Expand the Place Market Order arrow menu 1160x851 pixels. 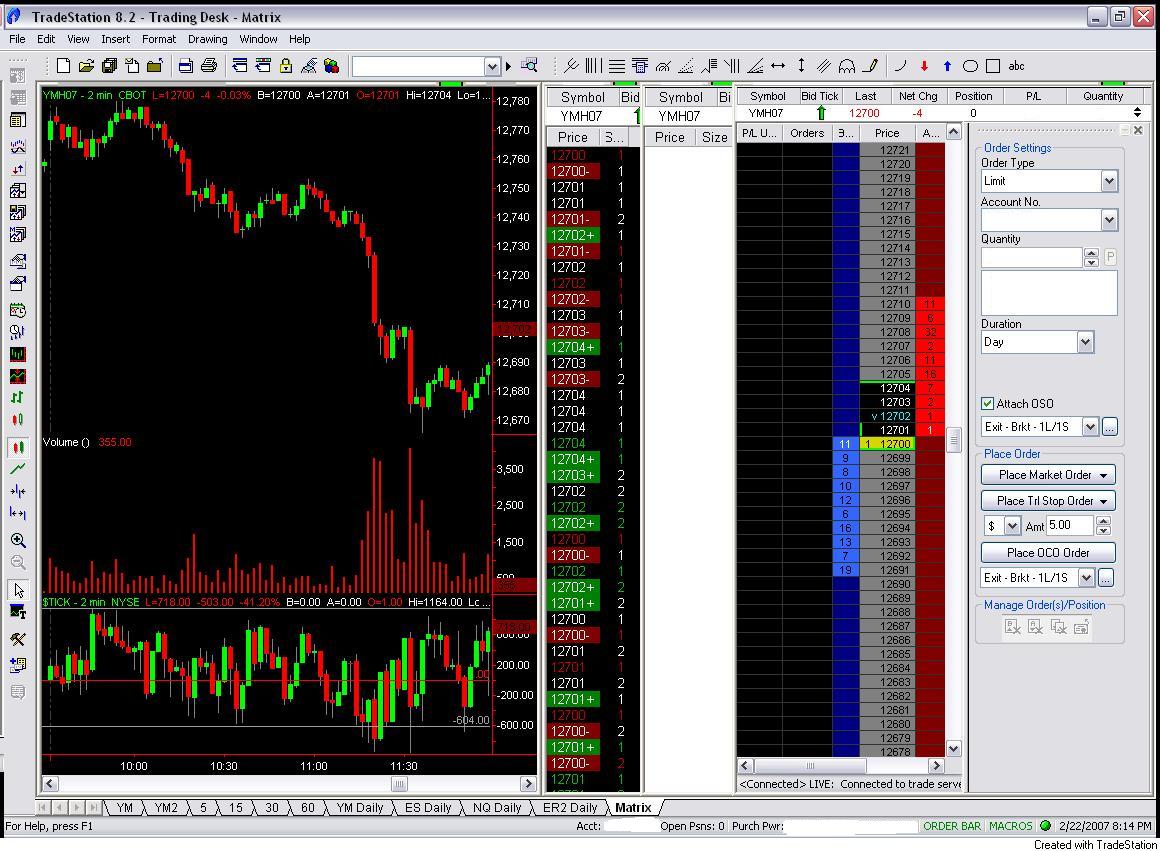coord(1103,475)
